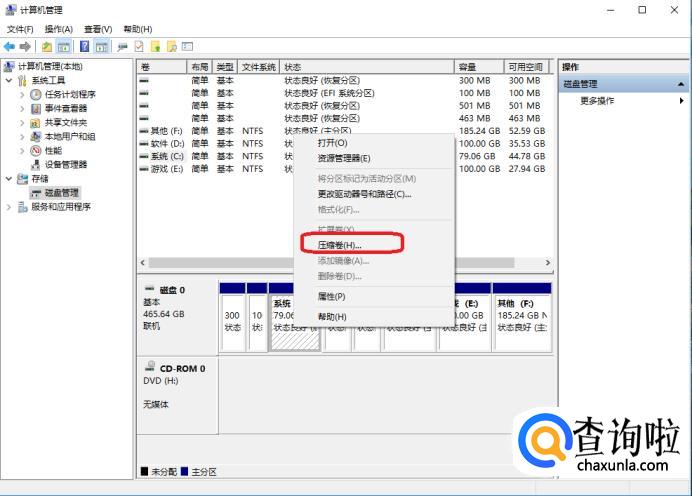Click the yellow note with green arrow icon

click(x=155, y=46)
